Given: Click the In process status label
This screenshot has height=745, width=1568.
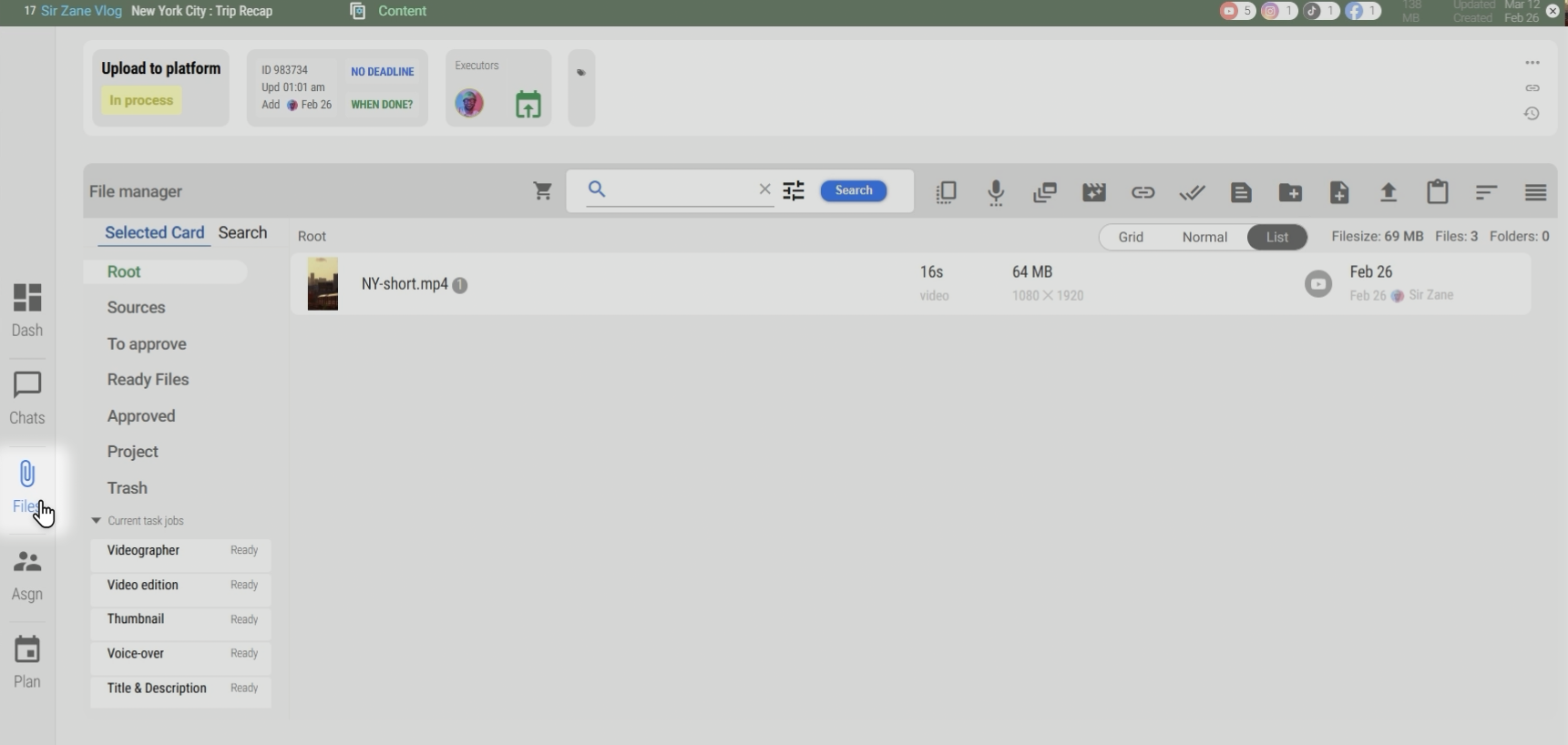Looking at the screenshot, I should [x=141, y=100].
